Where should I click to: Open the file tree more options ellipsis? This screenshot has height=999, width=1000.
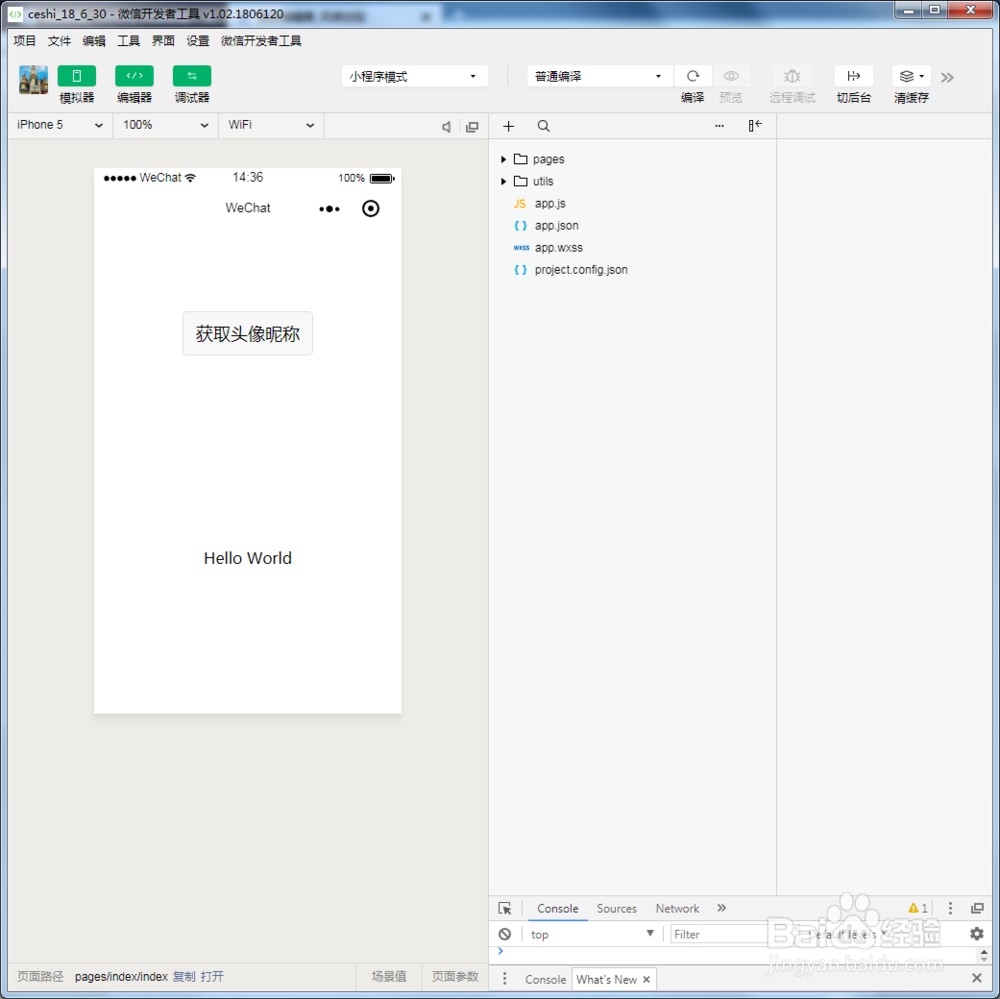(x=719, y=126)
